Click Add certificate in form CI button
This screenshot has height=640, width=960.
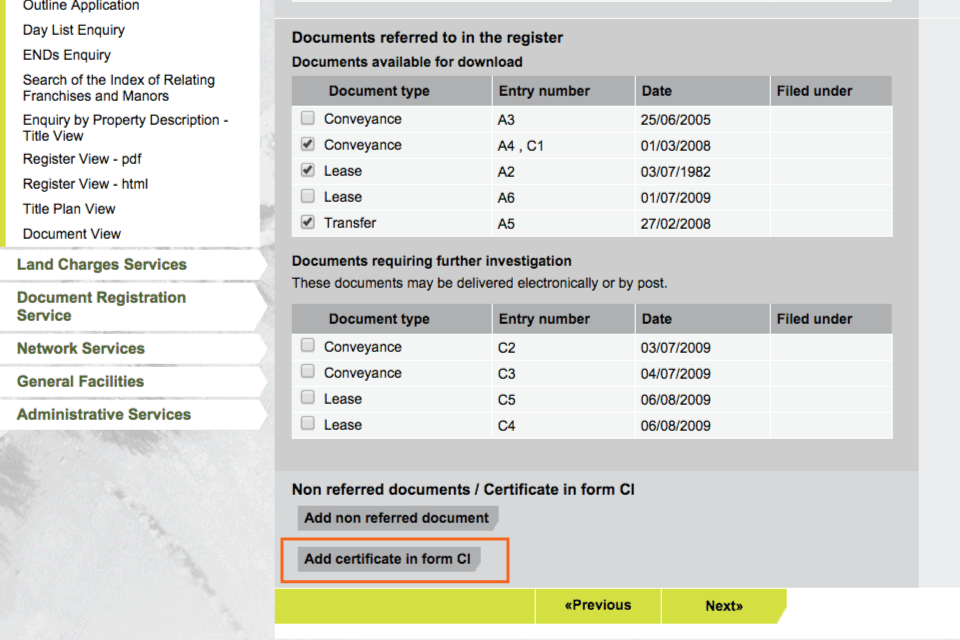387,559
